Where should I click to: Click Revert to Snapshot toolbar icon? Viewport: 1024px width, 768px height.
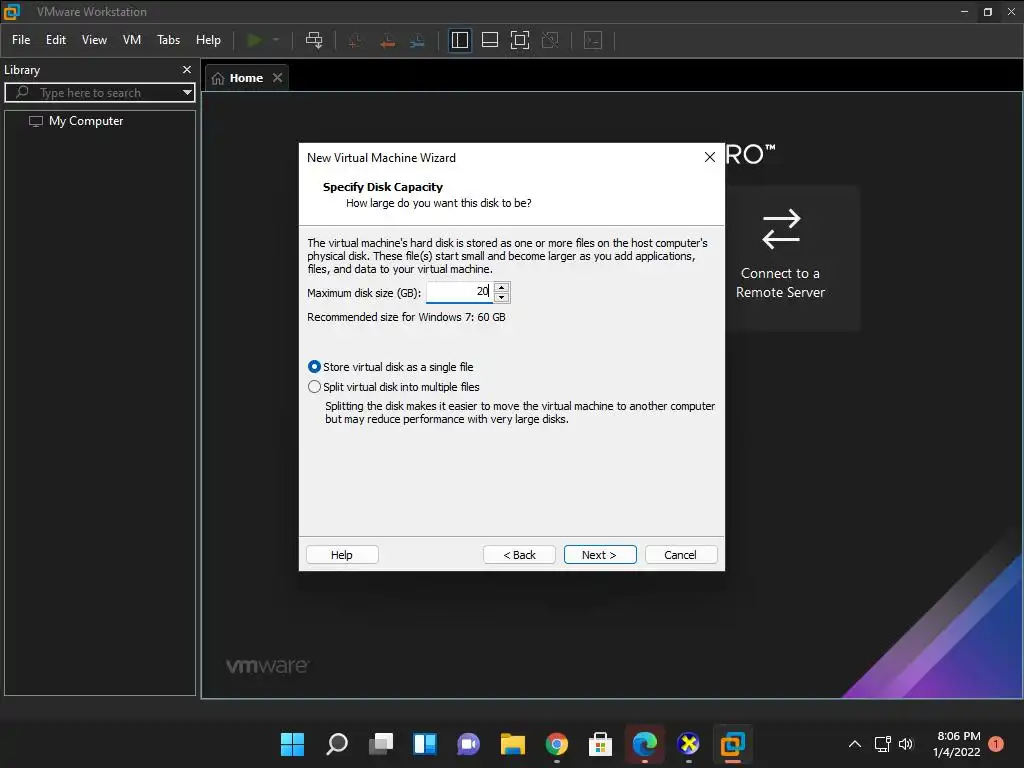click(x=387, y=40)
